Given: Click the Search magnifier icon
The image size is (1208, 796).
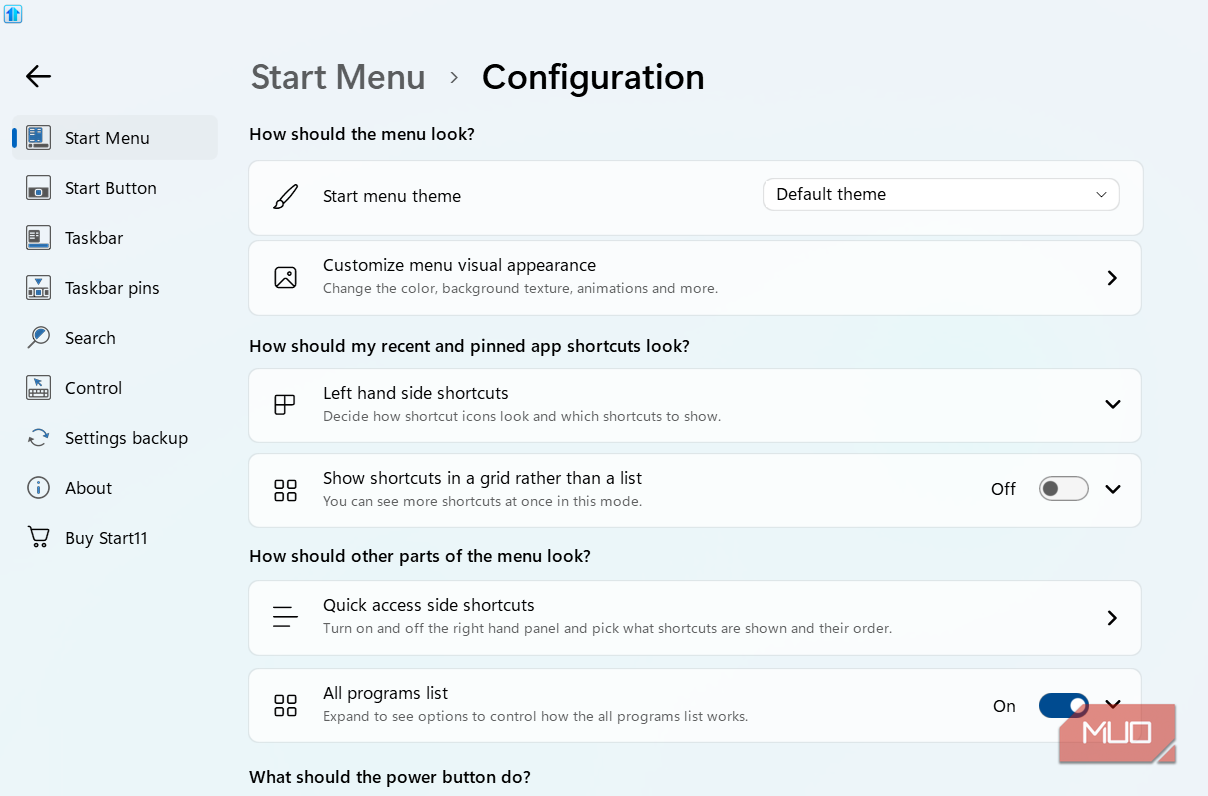Looking at the screenshot, I should [38, 338].
